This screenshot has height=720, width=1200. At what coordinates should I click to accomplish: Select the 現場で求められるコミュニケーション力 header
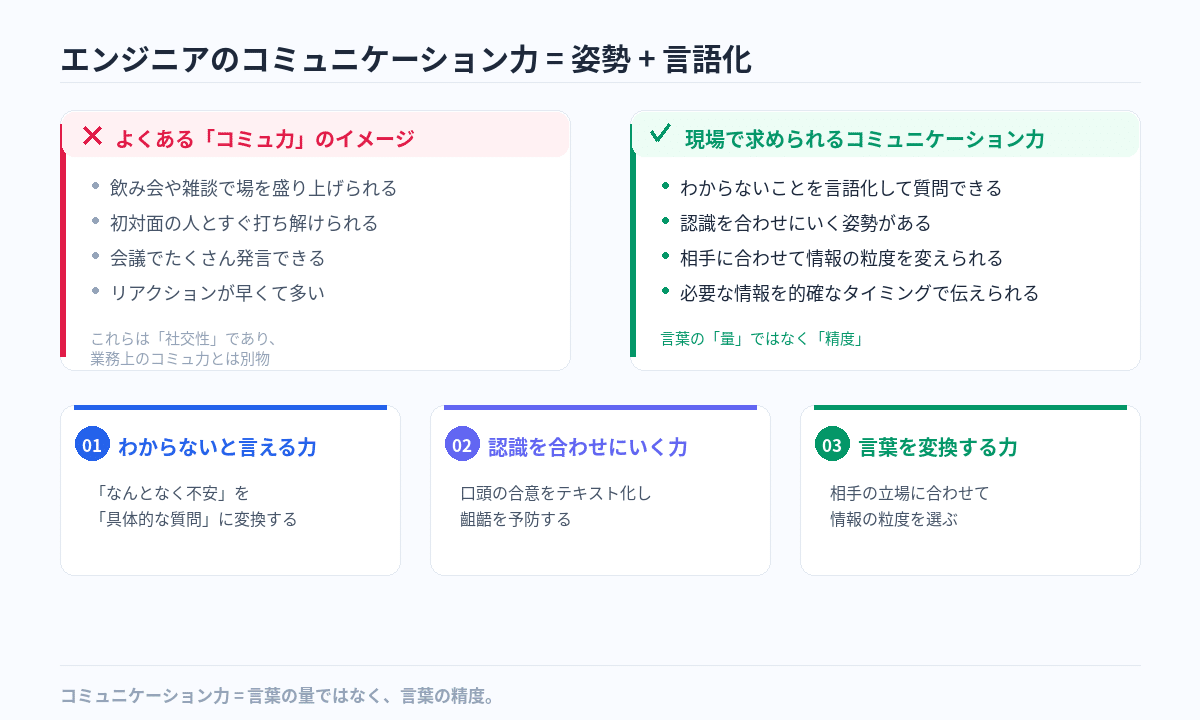pyautogui.click(x=864, y=139)
